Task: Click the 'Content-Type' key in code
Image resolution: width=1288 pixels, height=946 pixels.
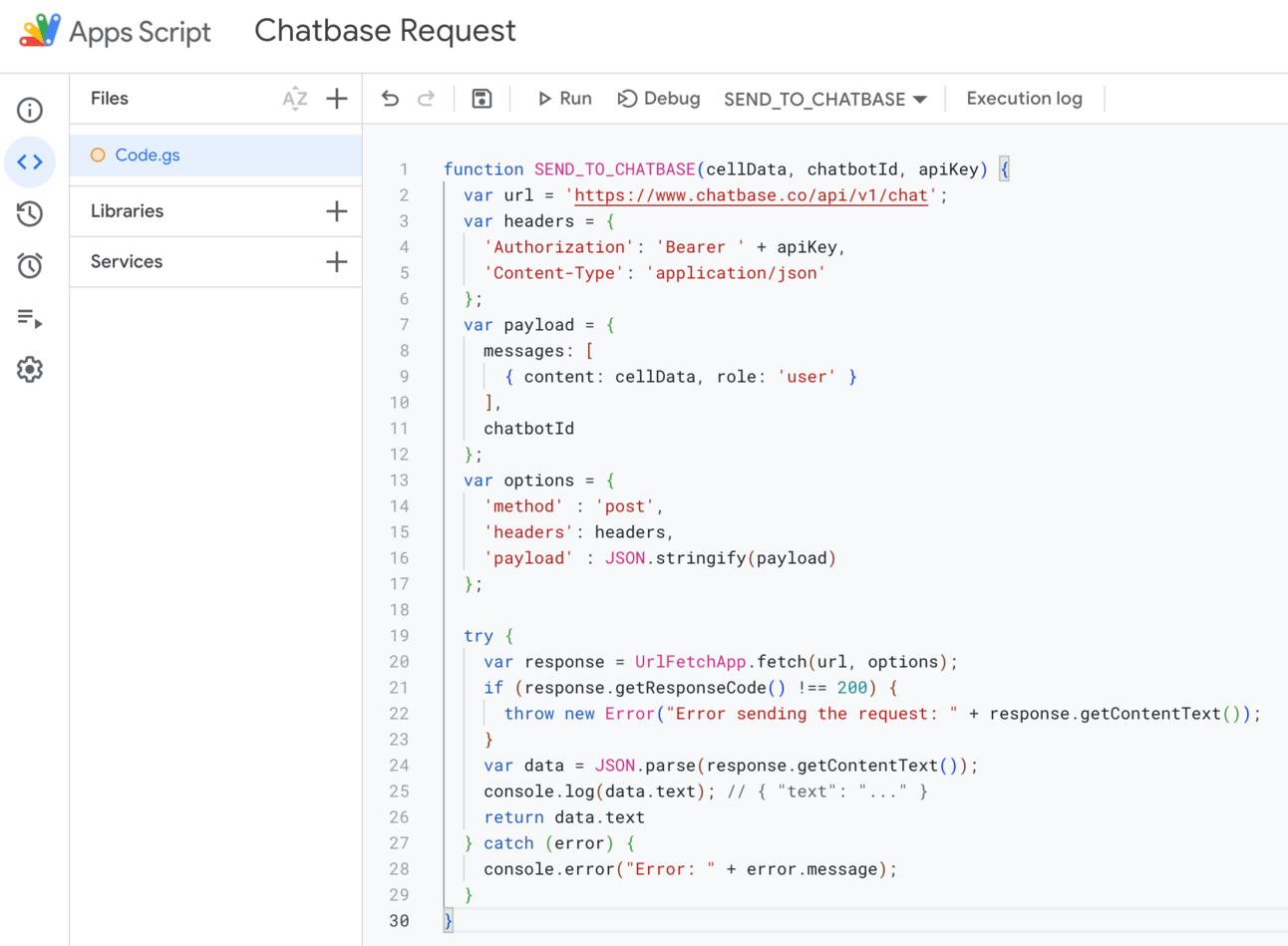Action: pyautogui.click(x=554, y=273)
